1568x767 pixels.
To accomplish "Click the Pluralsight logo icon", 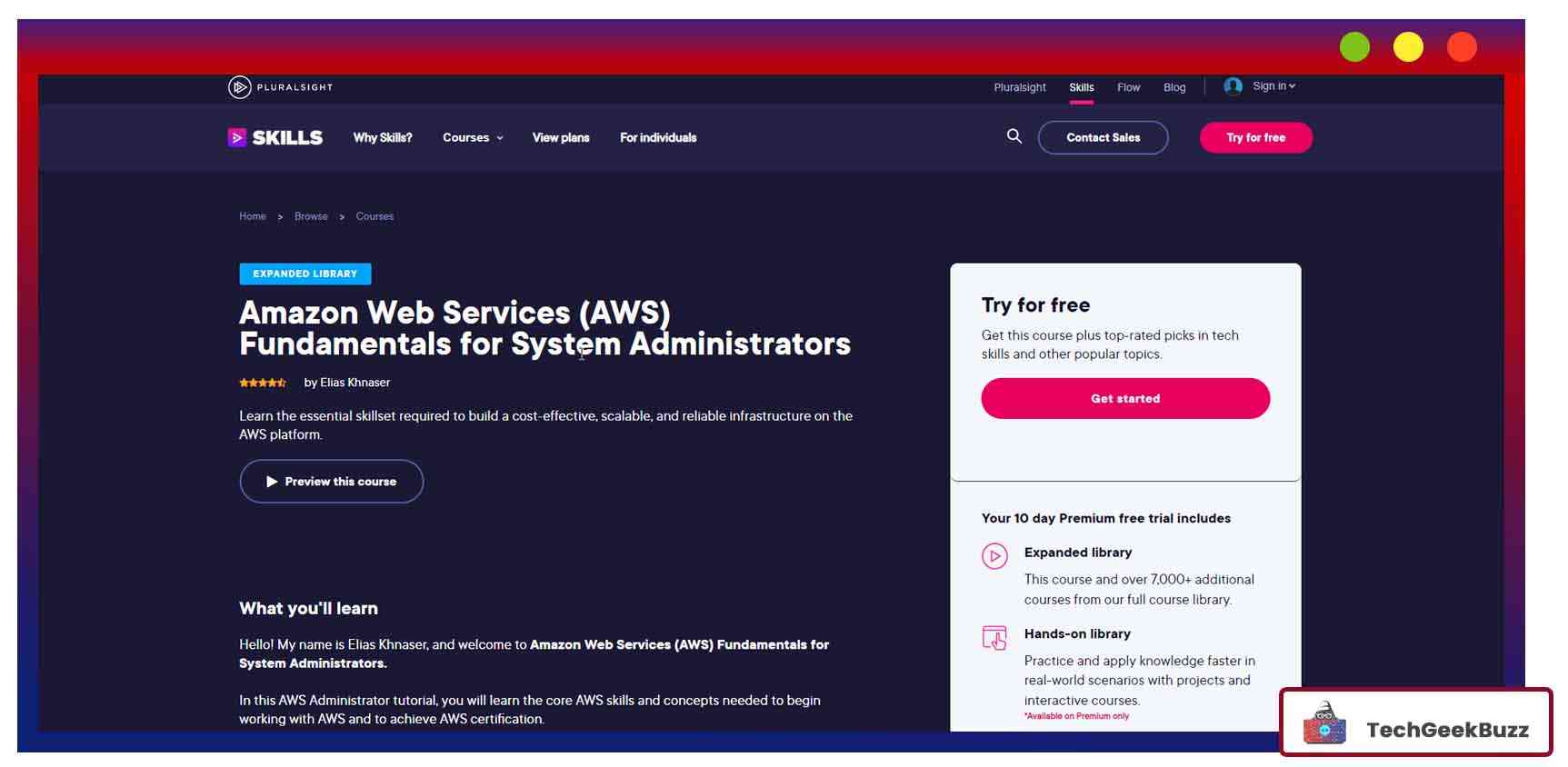I will 239,87.
